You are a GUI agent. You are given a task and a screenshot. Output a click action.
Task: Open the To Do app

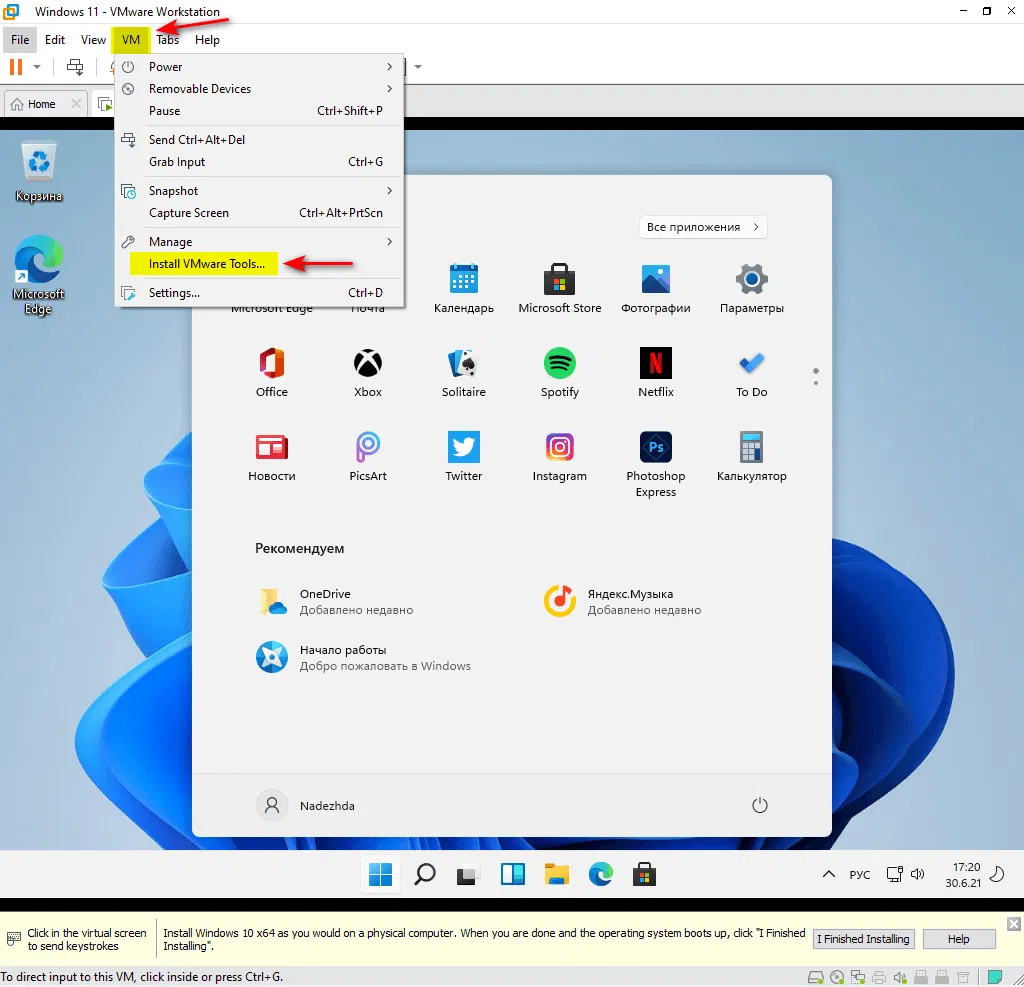pos(752,372)
